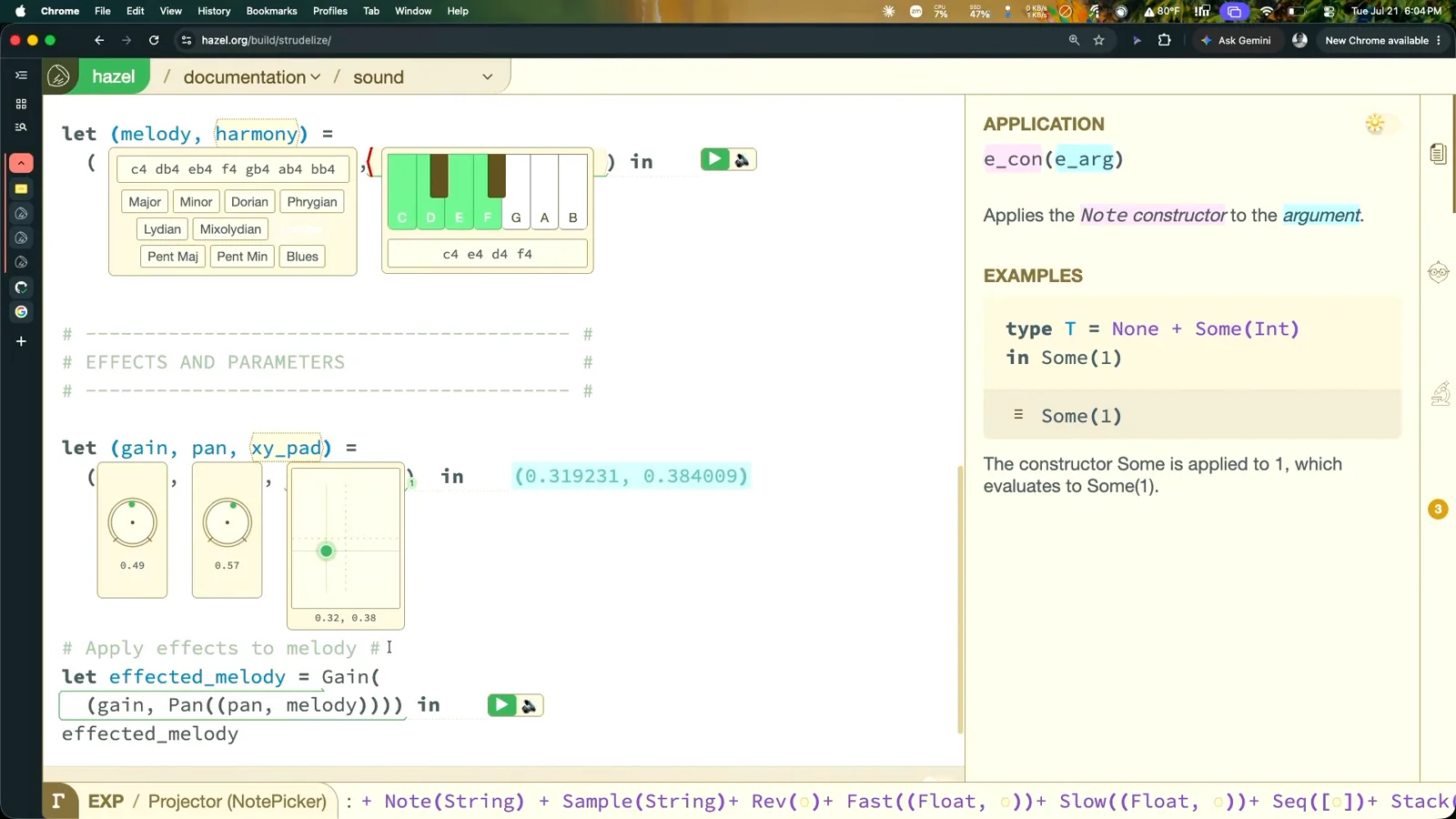This screenshot has width=1456, height=819.
Task: Click the Ask Gemini button
Action: (x=1236, y=40)
